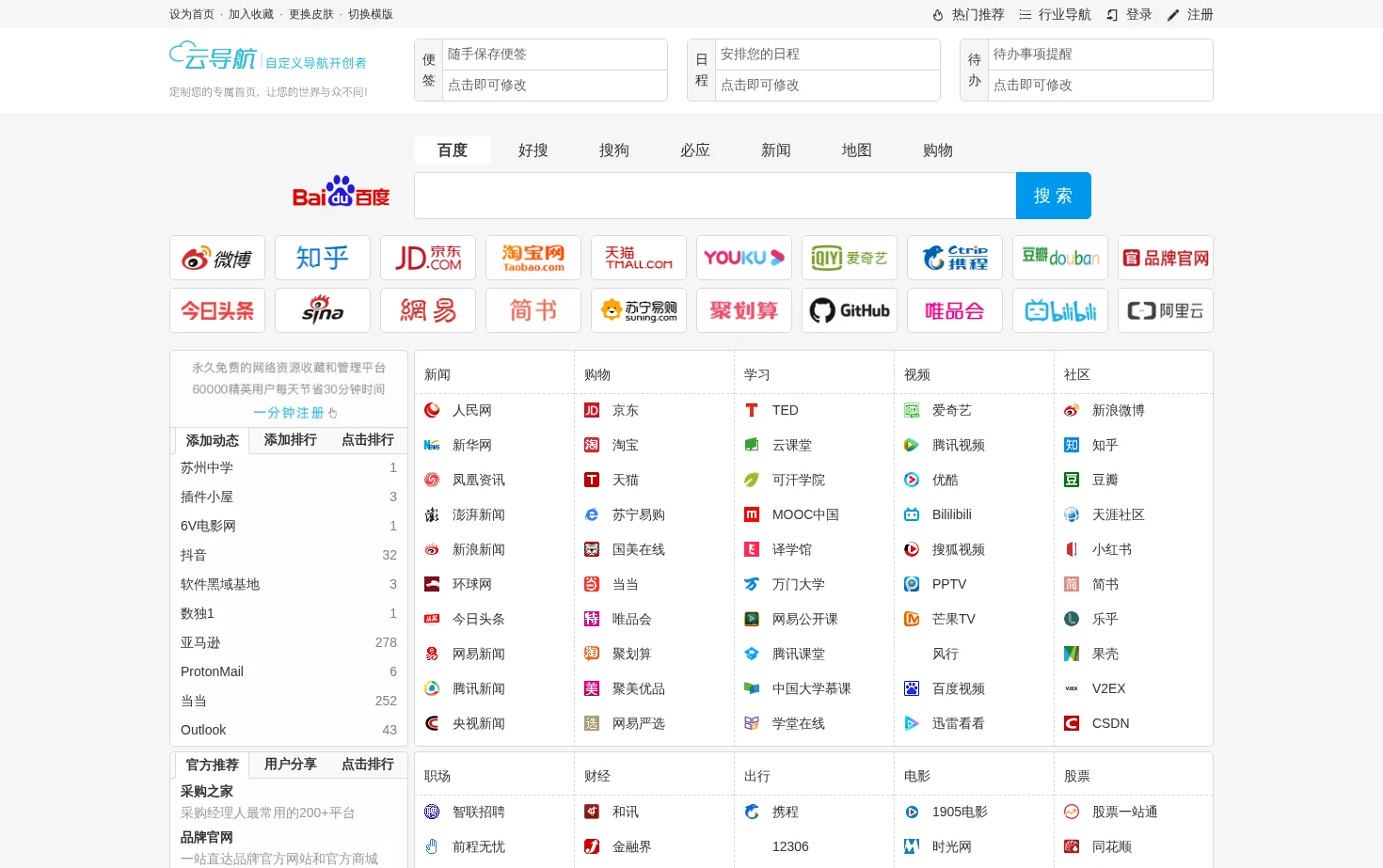
Task: Open the Zhihu logo tile
Action: (323, 258)
